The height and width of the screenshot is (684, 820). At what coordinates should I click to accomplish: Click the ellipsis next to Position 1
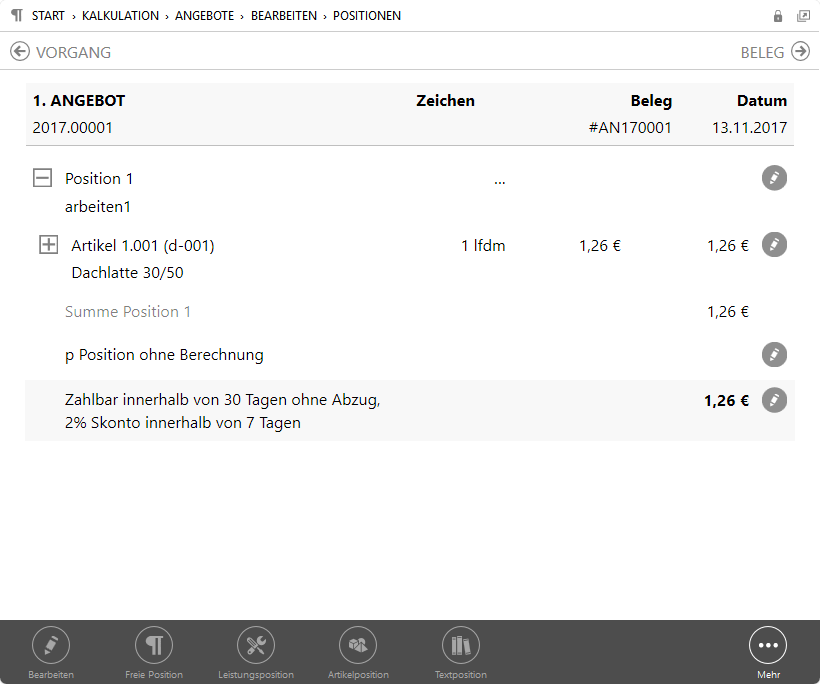pyautogui.click(x=499, y=180)
